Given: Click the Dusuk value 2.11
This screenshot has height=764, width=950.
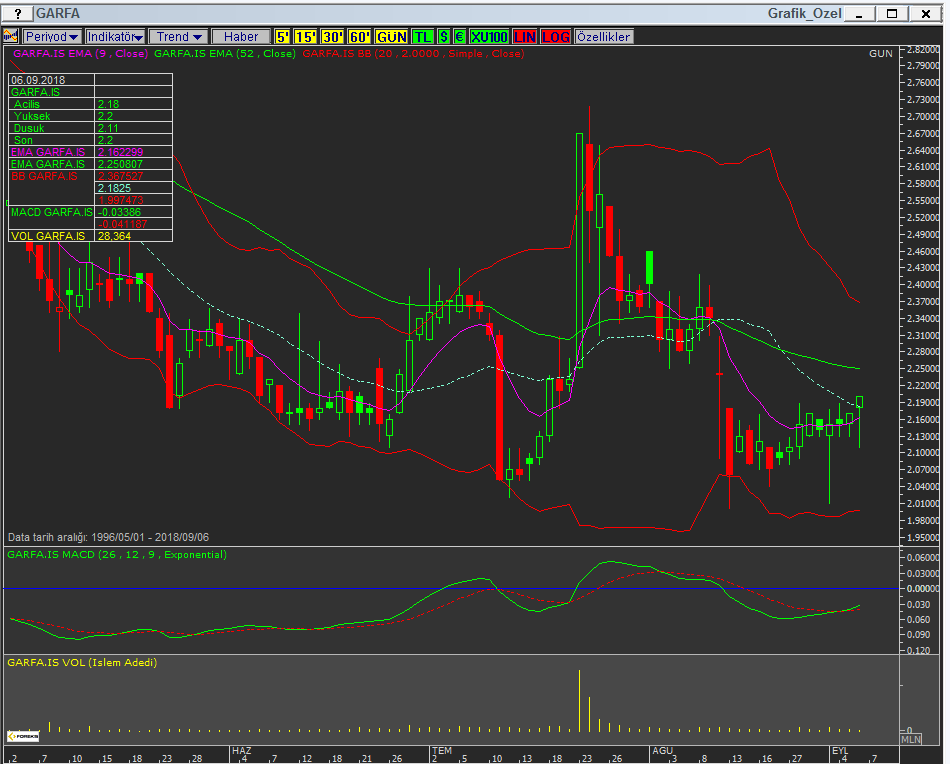Looking at the screenshot, I should (x=133, y=128).
